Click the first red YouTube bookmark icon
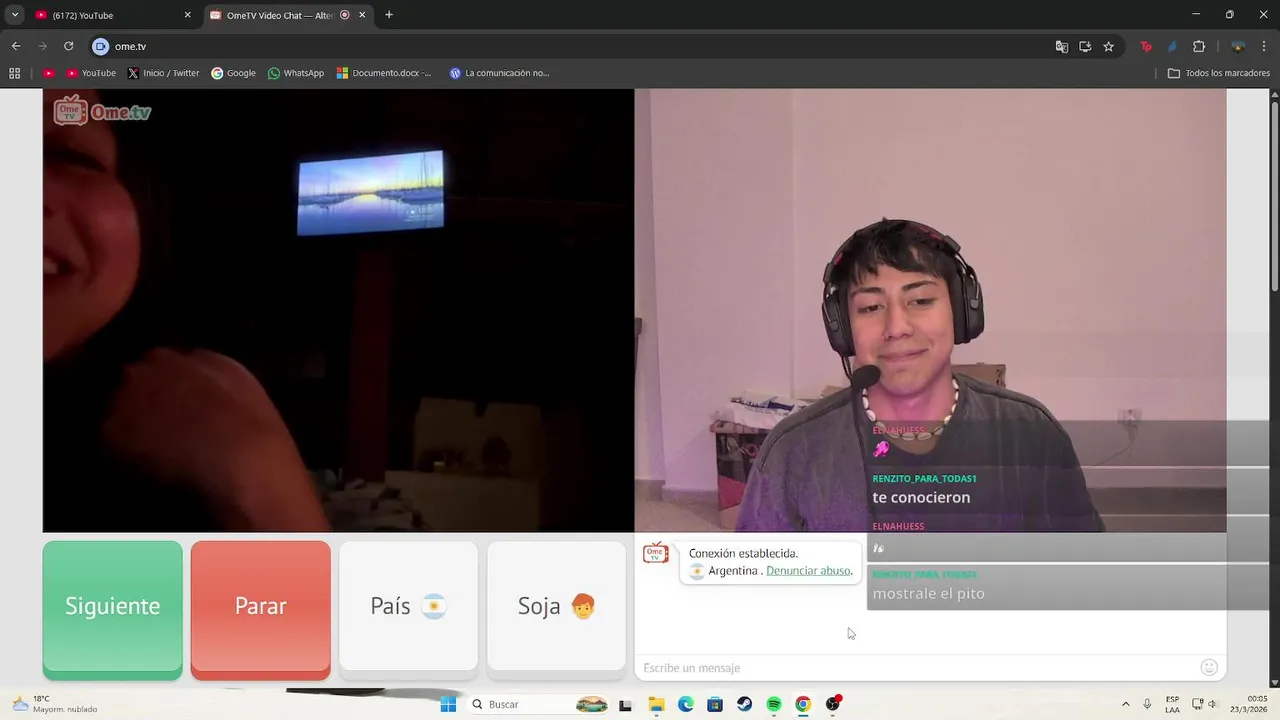1280x720 pixels. (x=48, y=73)
